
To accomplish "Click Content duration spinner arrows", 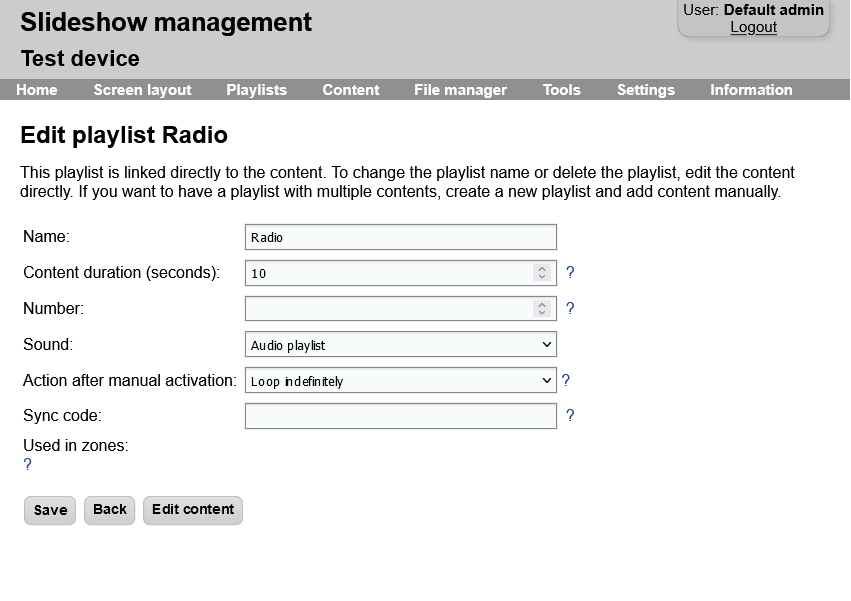I will [x=542, y=273].
